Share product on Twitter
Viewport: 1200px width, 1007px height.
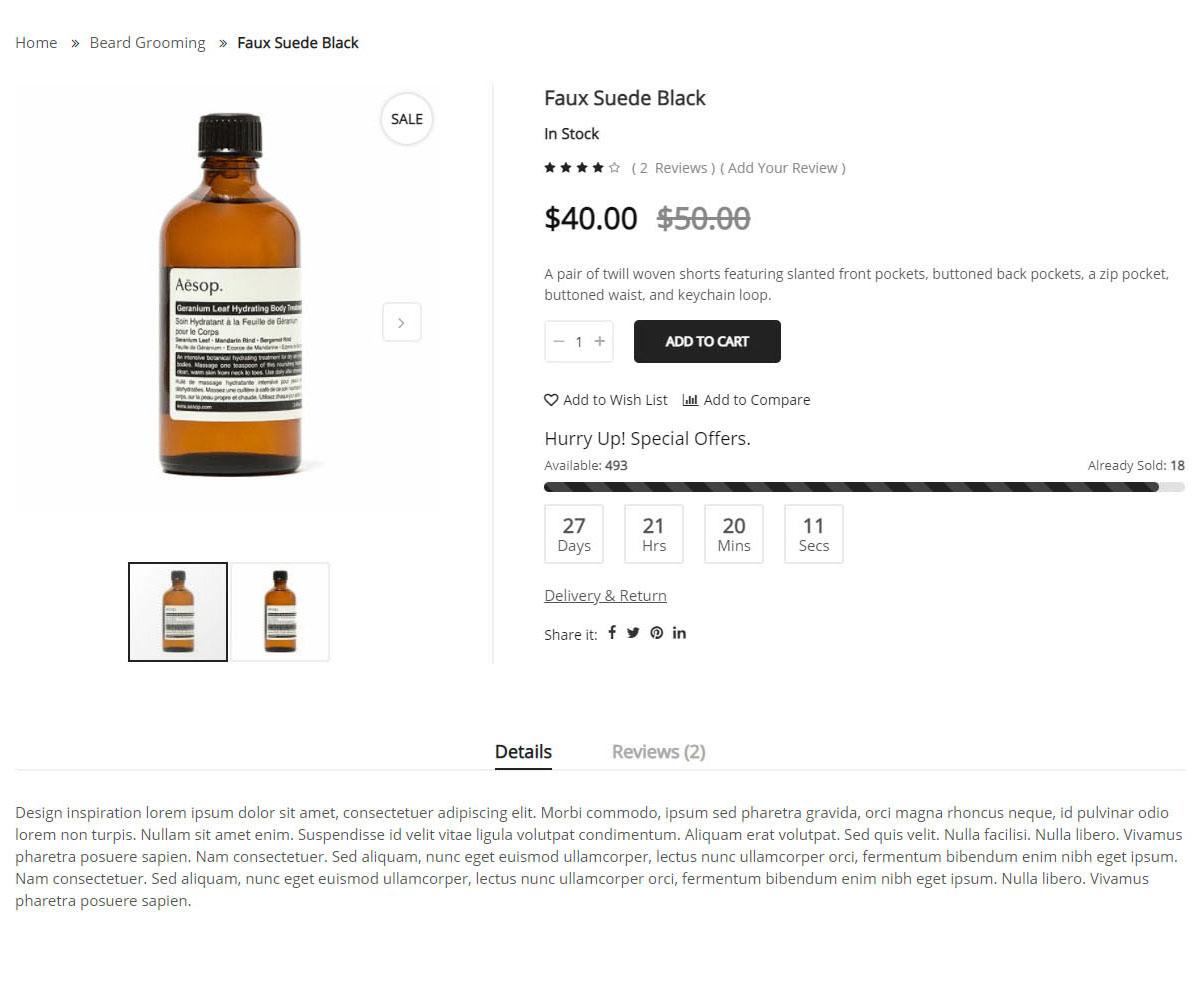(633, 633)
